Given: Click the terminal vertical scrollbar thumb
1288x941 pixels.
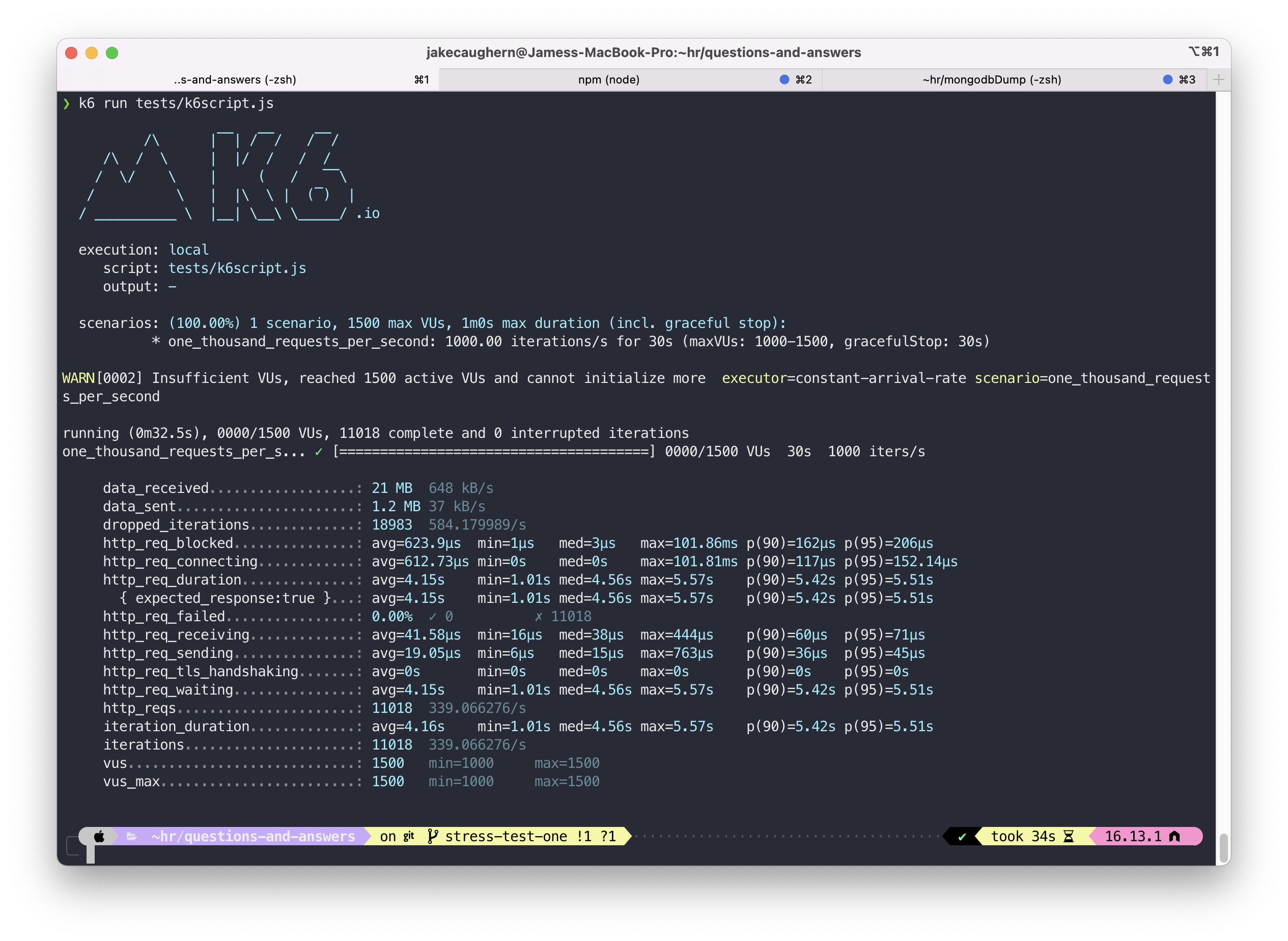Looking at the screenshot, I should coord(1223,849).
